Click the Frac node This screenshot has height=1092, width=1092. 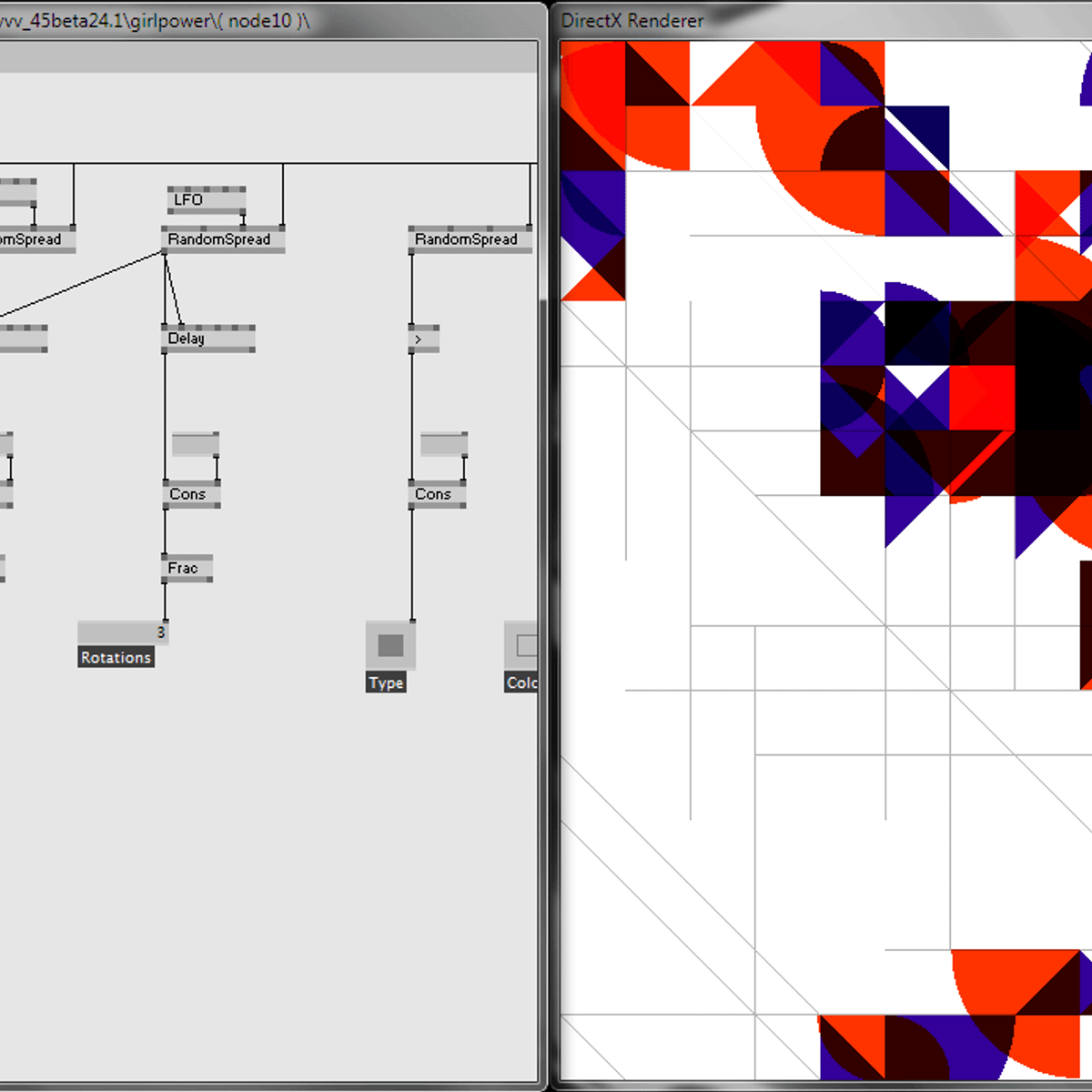click(x=187, y=568)
